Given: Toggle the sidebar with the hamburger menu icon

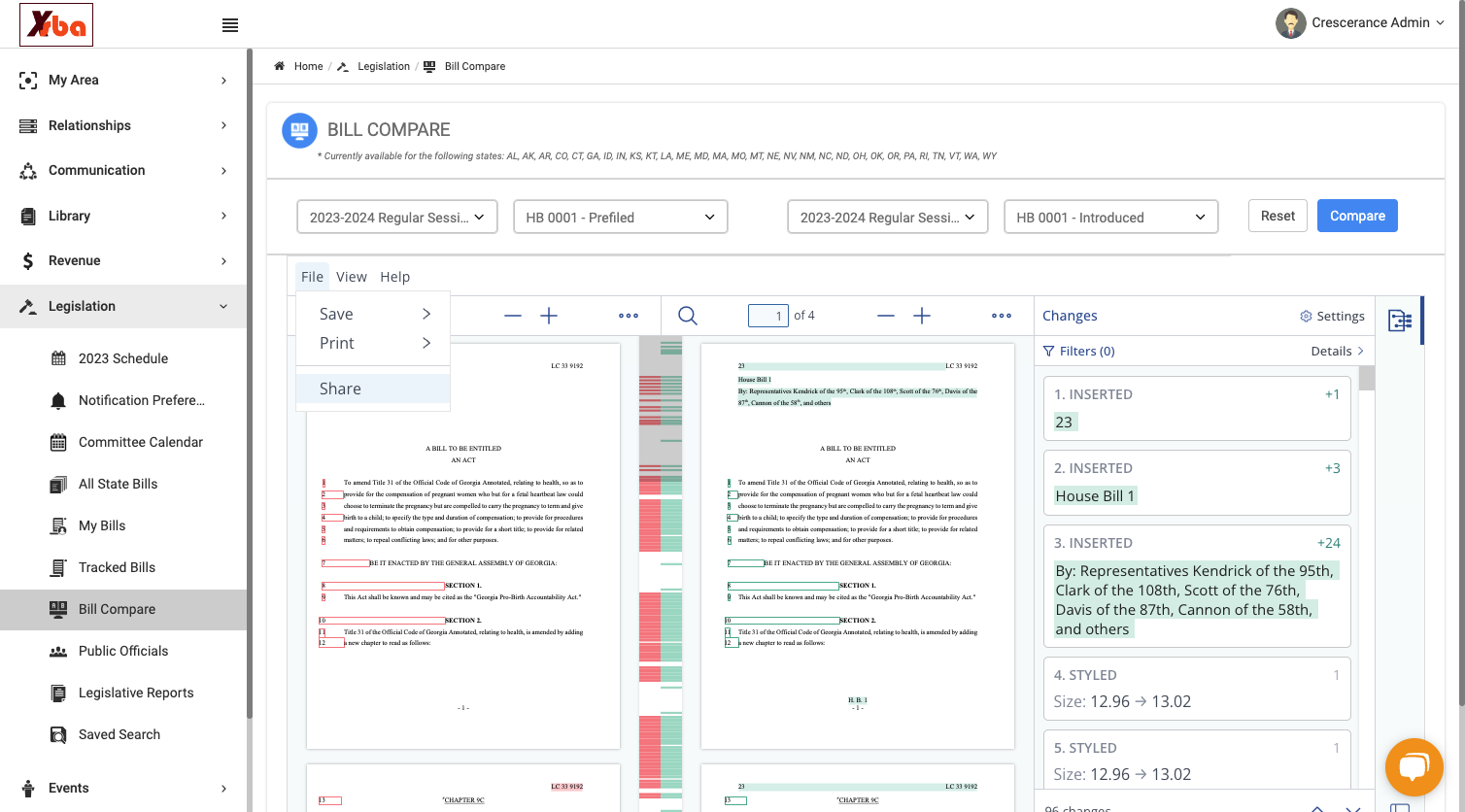Looking at the screenshot, I should click(230, 25).
